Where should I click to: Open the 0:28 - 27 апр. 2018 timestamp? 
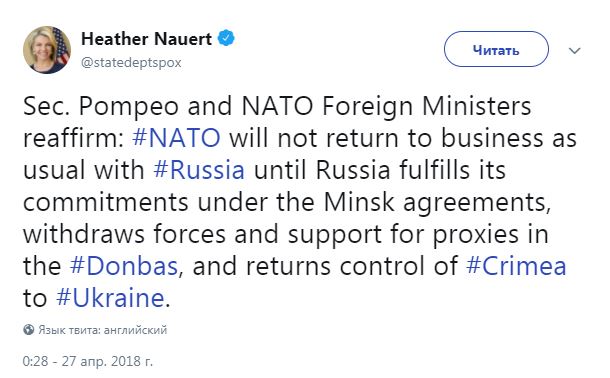88,361
